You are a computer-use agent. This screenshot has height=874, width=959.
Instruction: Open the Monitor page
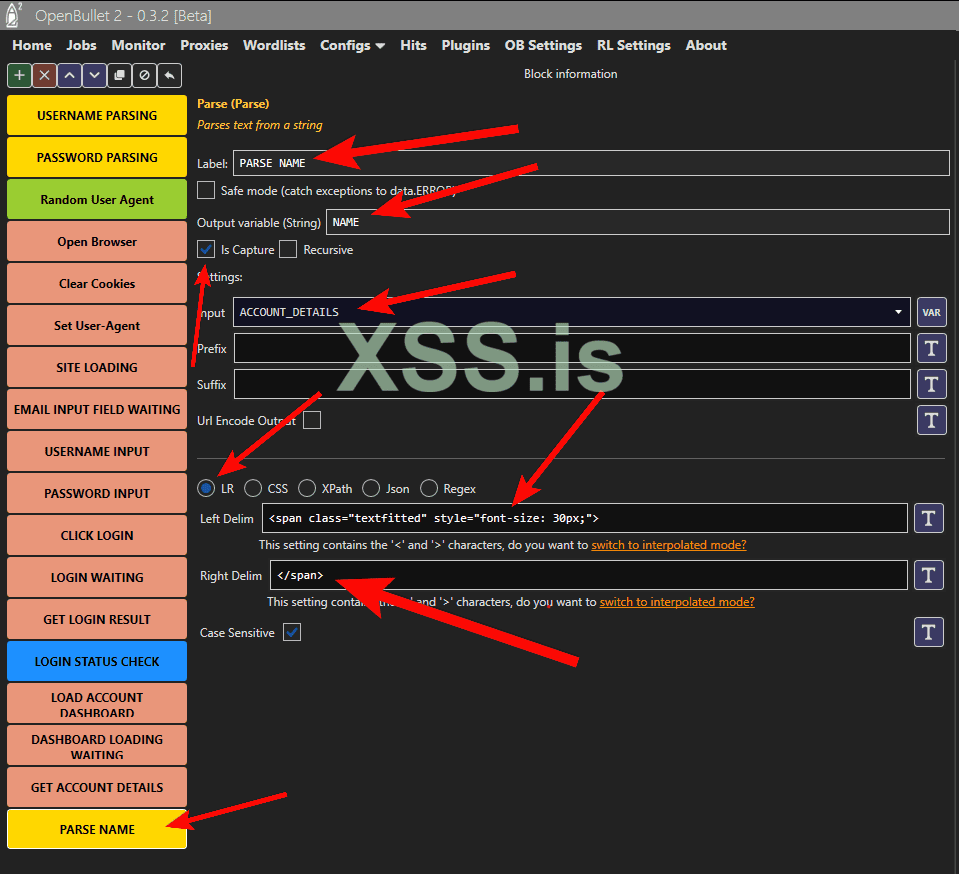138,45
